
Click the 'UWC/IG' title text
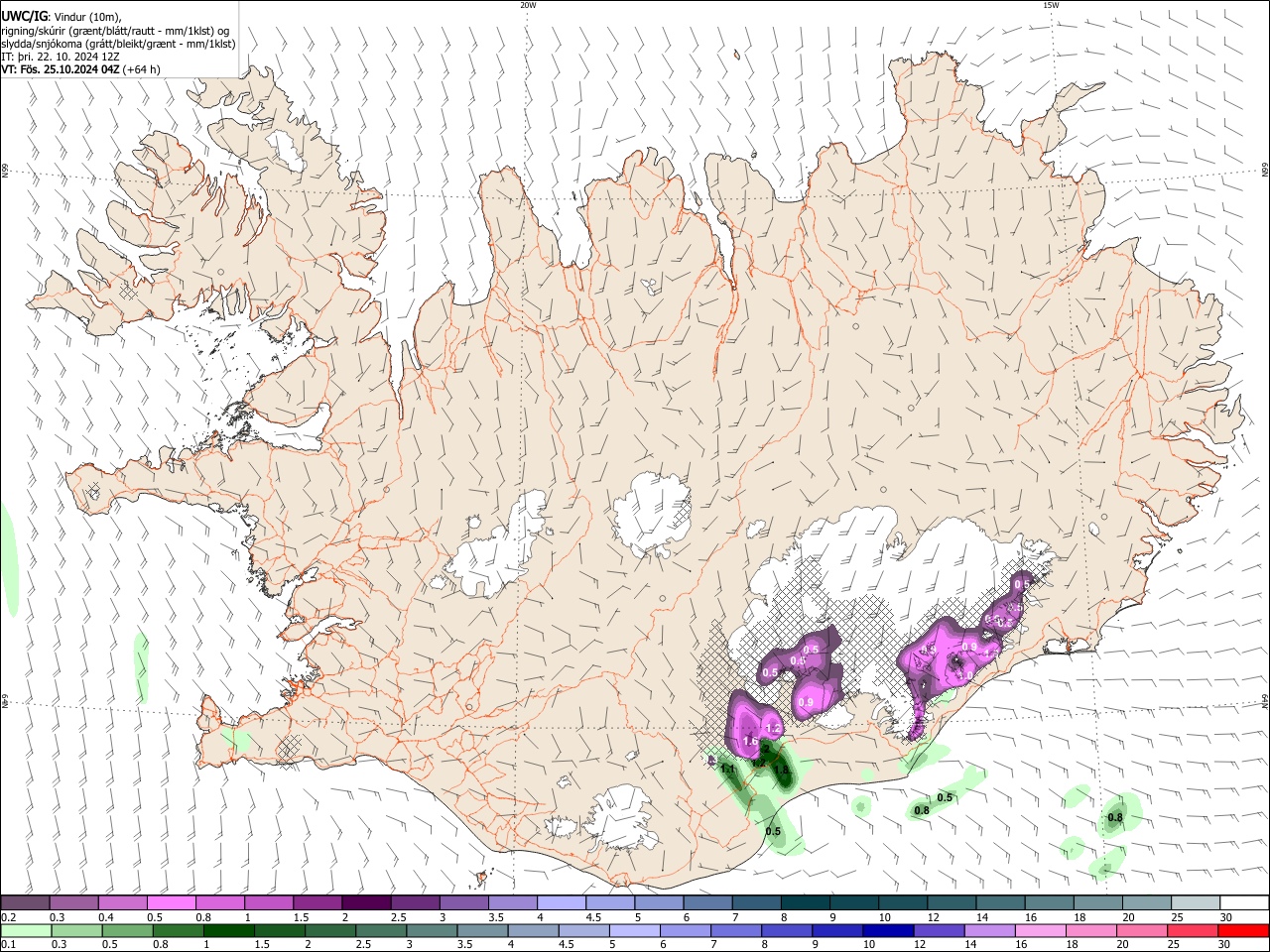pos(24,15)
